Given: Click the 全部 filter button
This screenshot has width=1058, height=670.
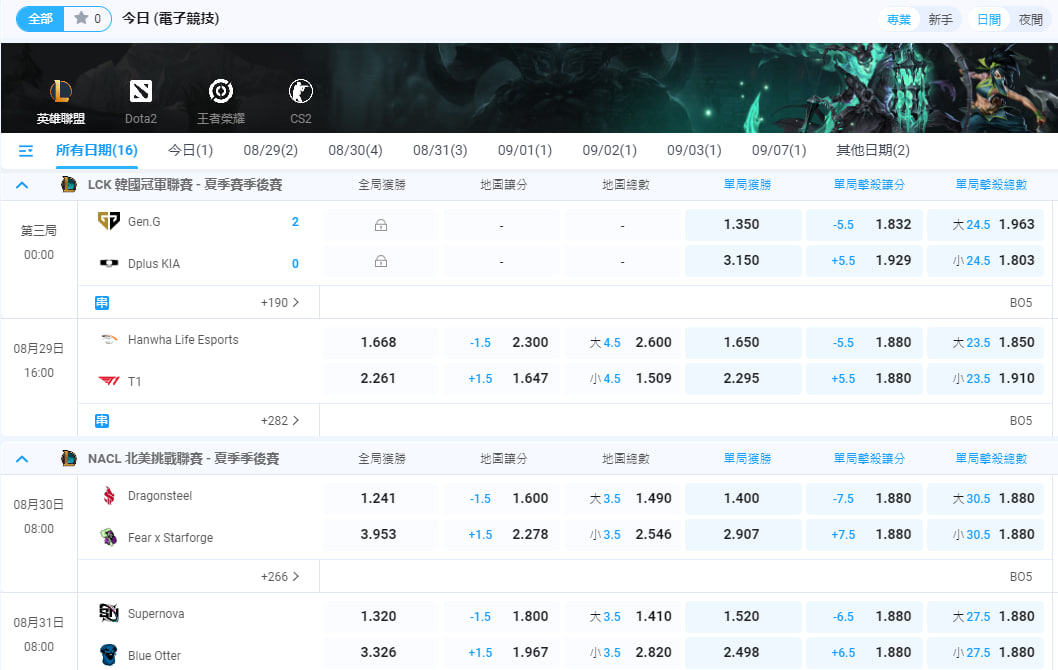Looking at the screenshot, I should pyautogui.click(x=40, y=19).
